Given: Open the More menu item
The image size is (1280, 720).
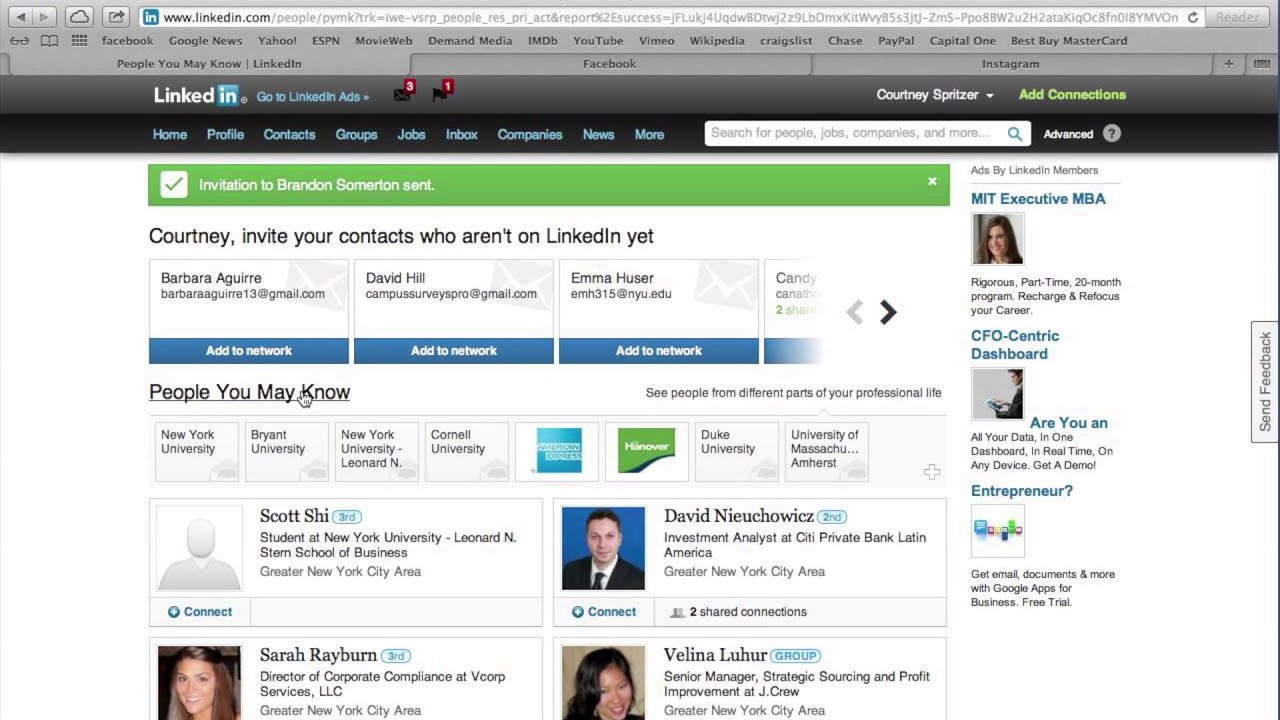Looking at the screenshot, I should pyautogui.click(x=649, y=134).
